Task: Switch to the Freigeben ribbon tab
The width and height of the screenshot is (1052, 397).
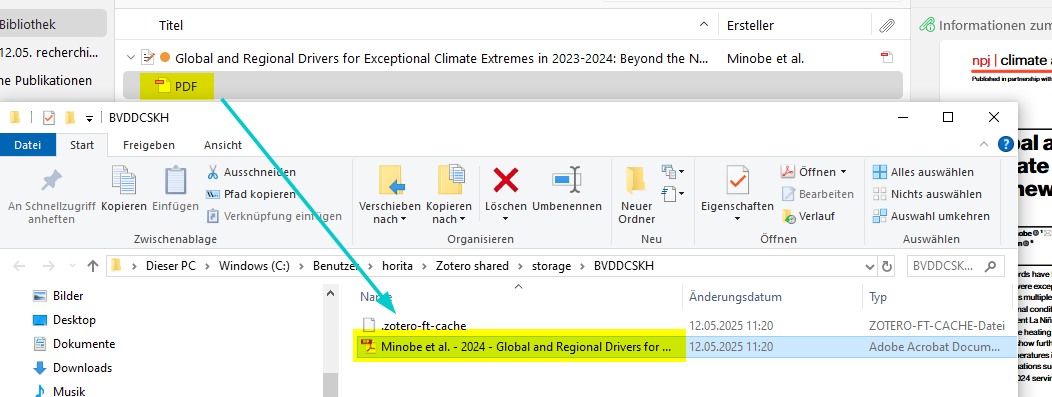Action: click(148, 145)
